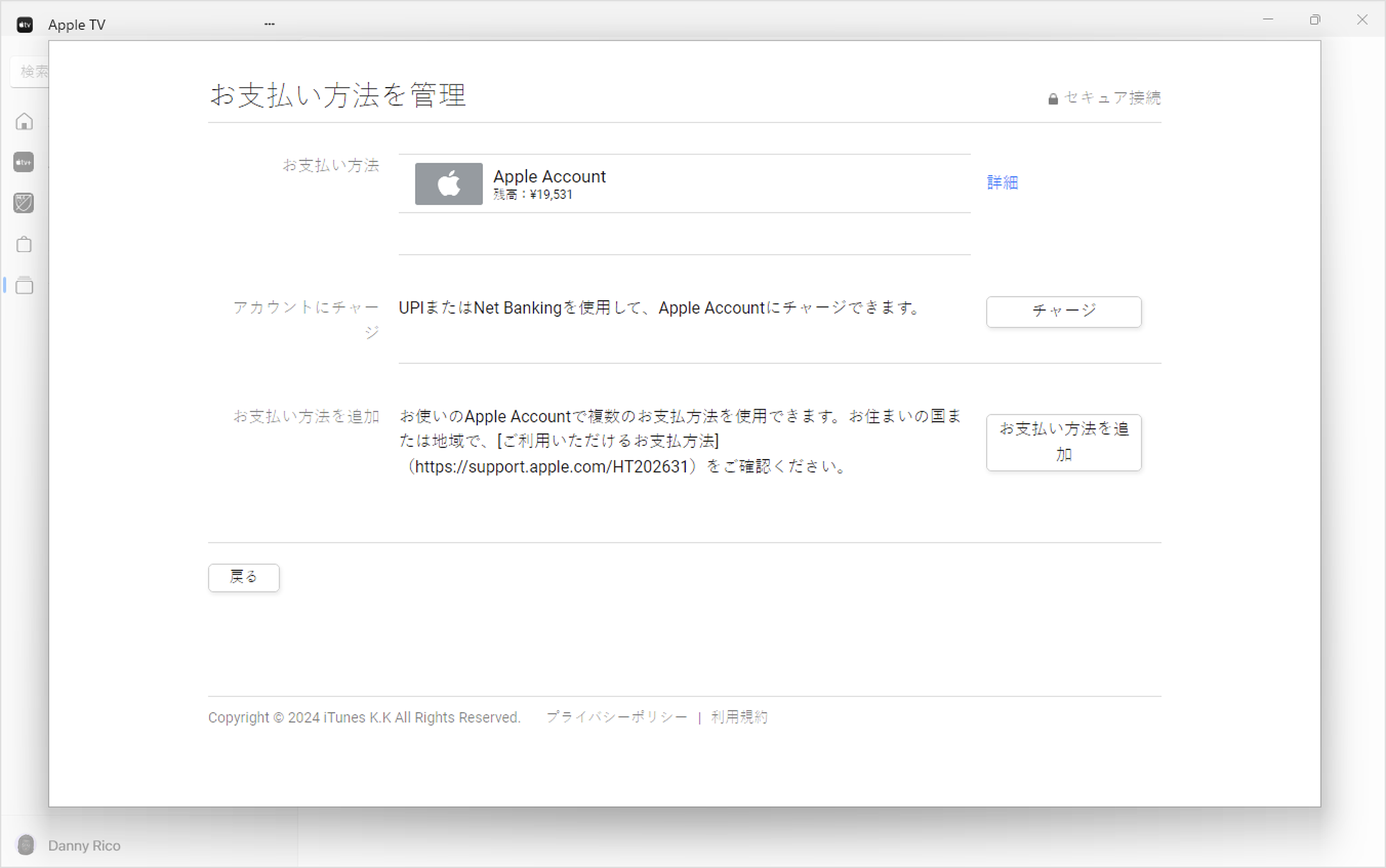Image resolution: width=1386 pixels, height=868 pixels.
Task: Click Danny Rico profile avatar
Action: 26,845
